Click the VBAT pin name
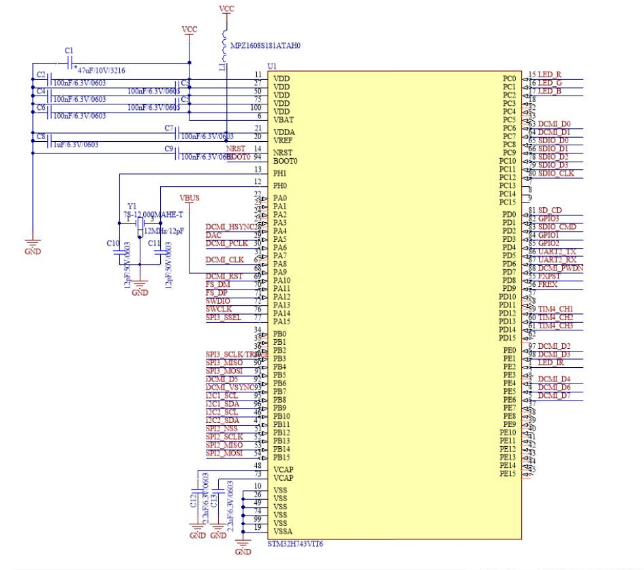644x570 pixels. pos(283,120)
